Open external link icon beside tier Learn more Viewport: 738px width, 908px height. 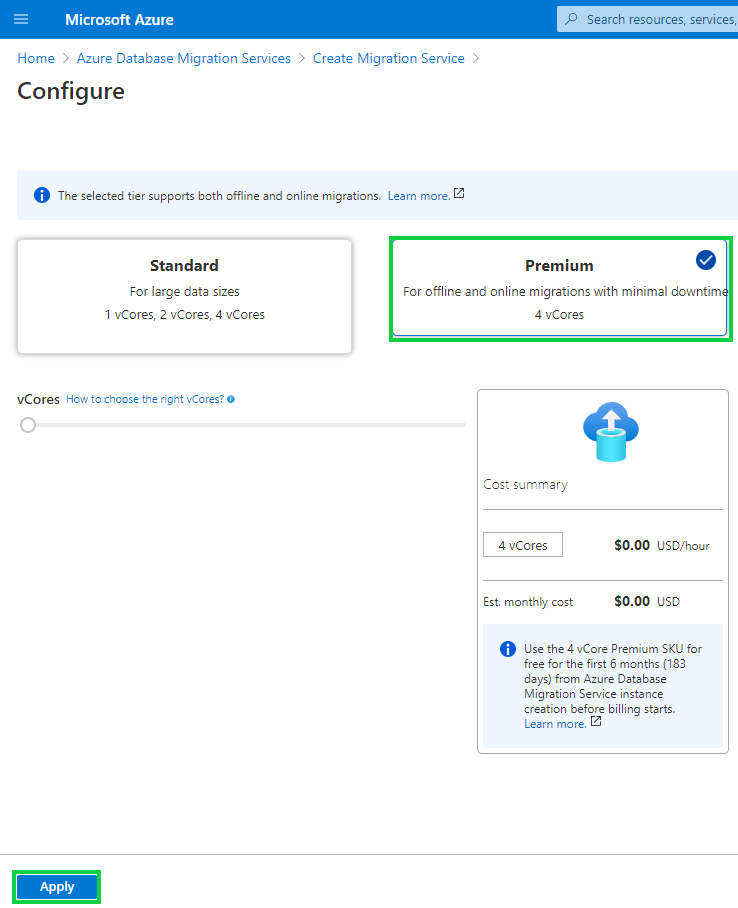(x=459, y=193)
